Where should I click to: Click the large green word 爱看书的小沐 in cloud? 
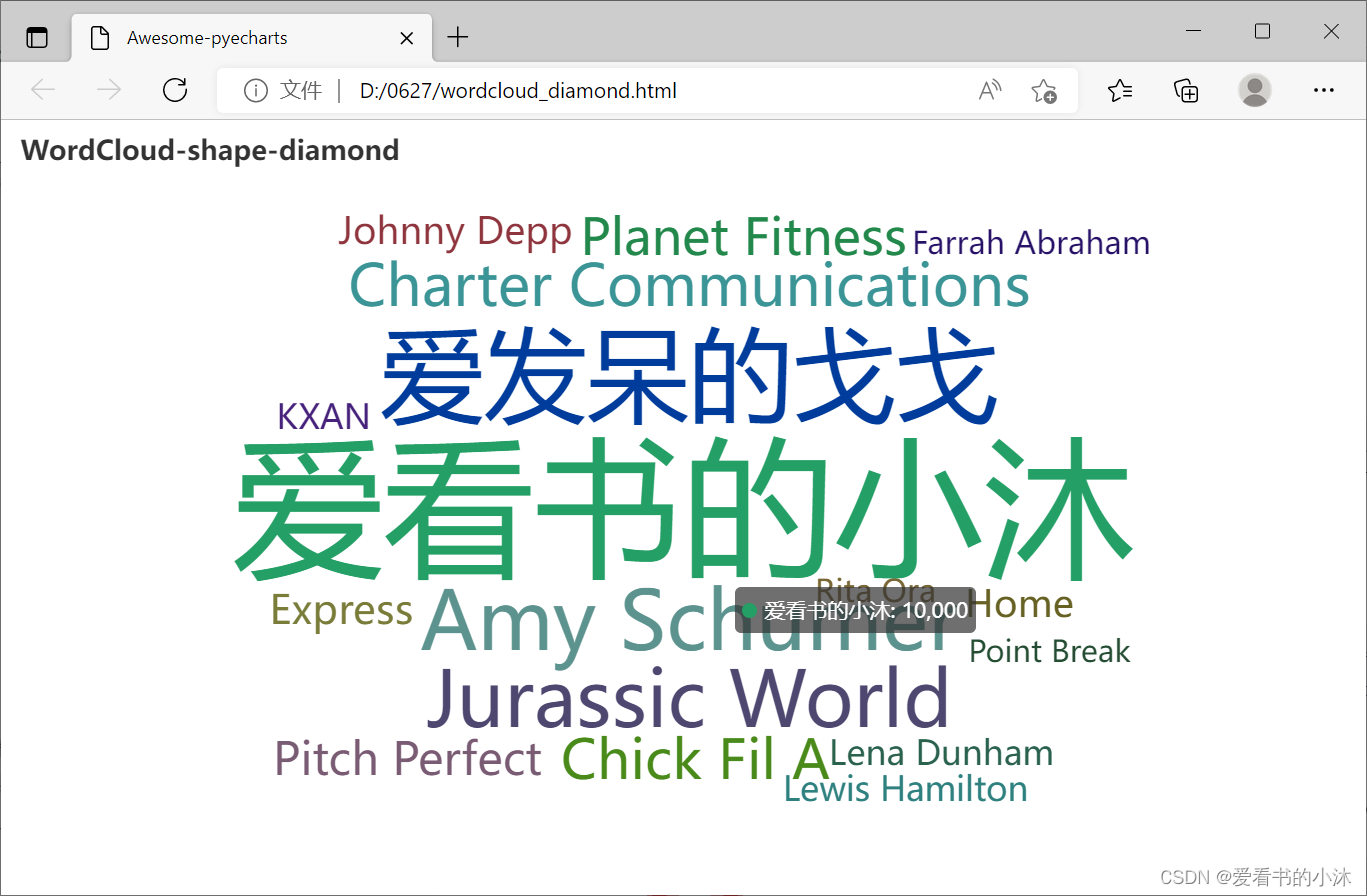click(x=684, y=511)
